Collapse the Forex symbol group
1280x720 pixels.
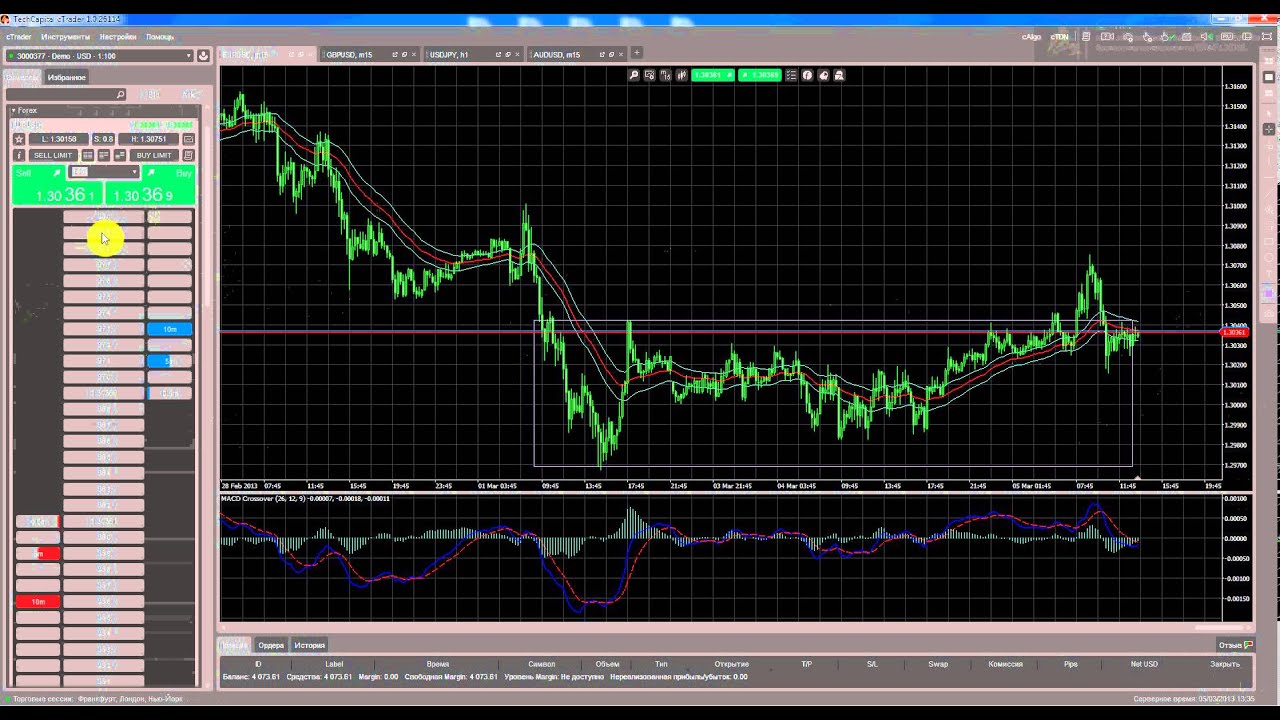(x=14, y=110)
